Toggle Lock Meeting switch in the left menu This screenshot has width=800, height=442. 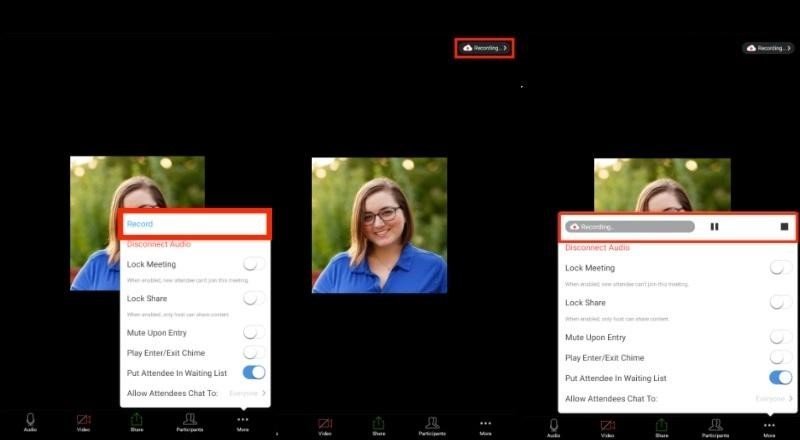pos(255,265)
